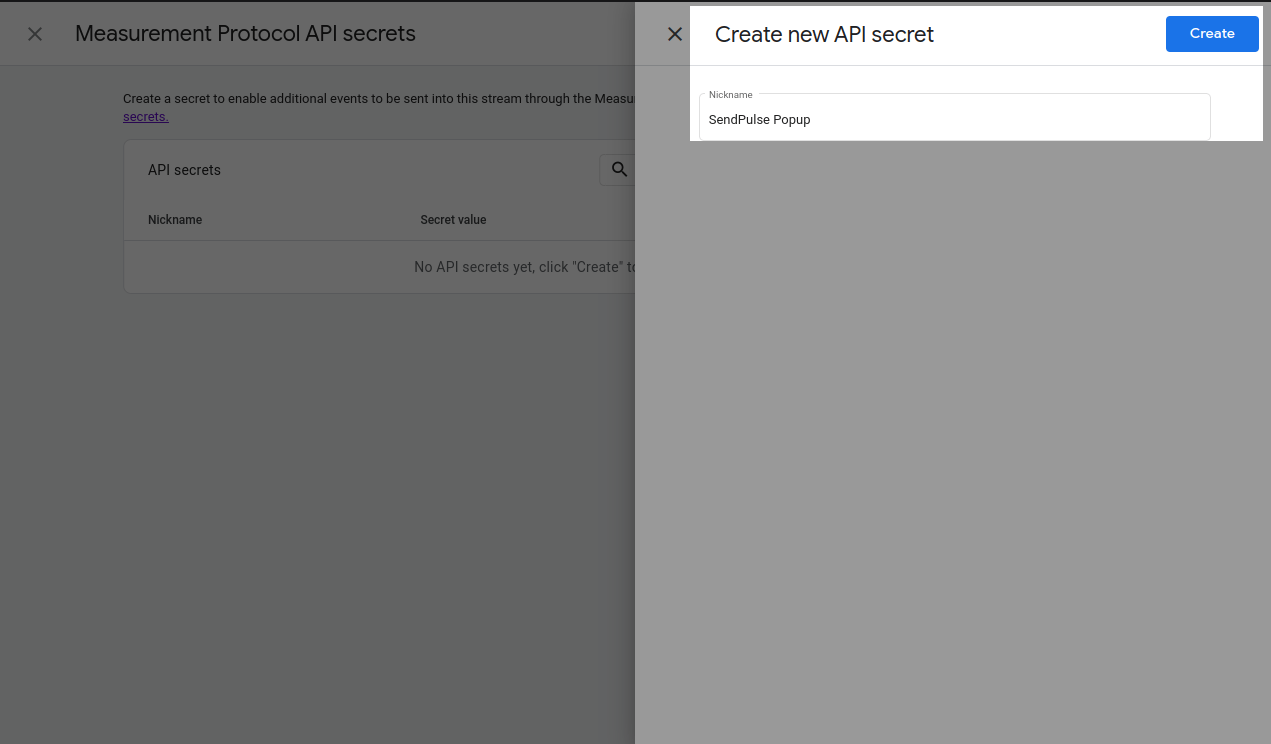Click the "Measurement Protocol API secrets" title
This screenshot has width=1271, height=744.
pyautogui.click(x=245, y=34)
